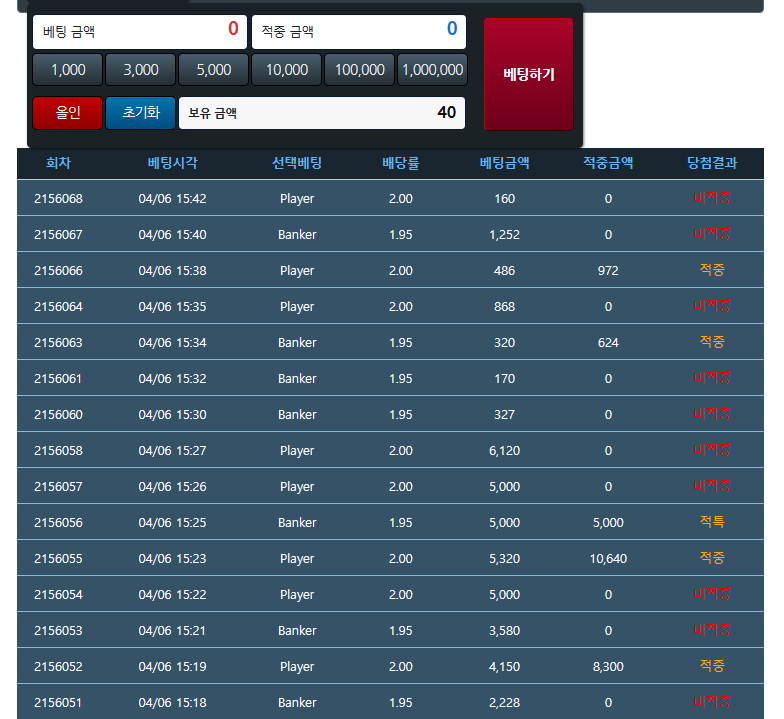
Task: Sort by the 회차 column header
Action: pyautogui.click(x=58, y=163)
